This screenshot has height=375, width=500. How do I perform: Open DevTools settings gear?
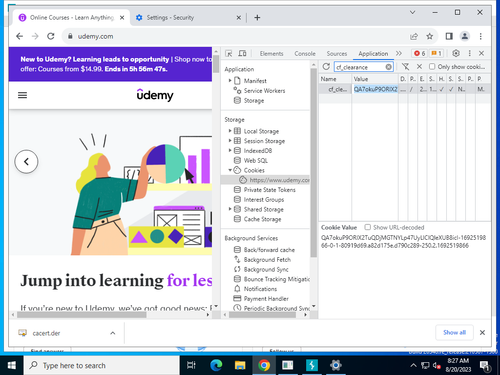tap(456, 53)
